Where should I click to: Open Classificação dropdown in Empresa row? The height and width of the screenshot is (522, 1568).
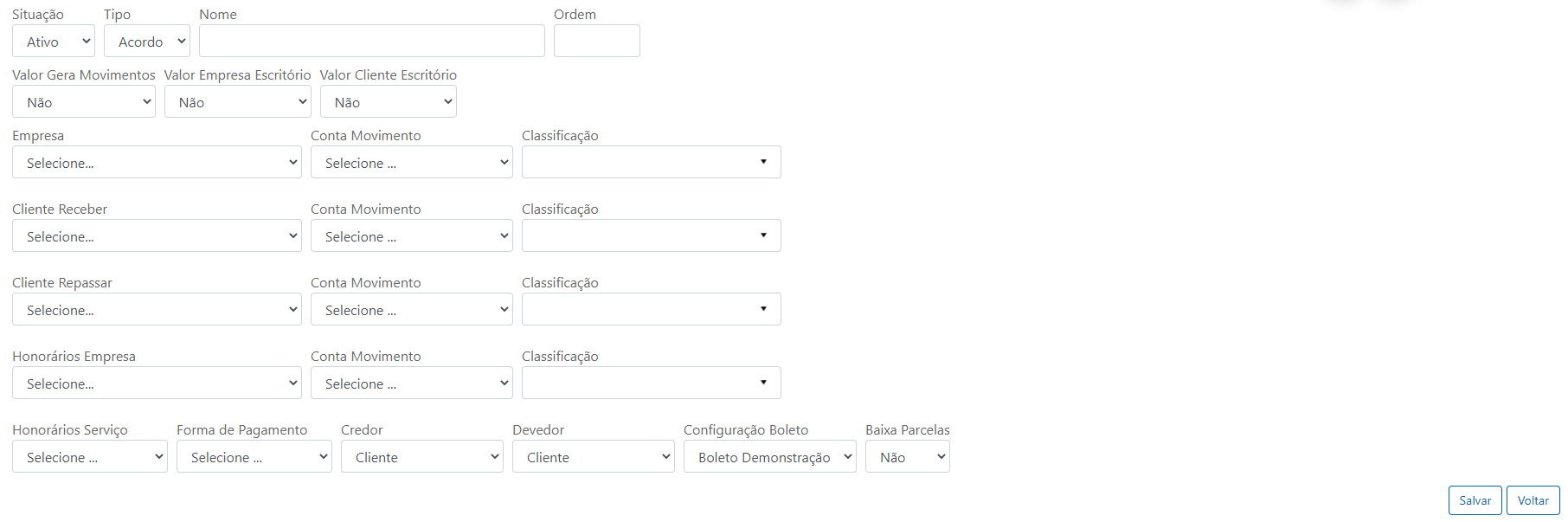point(651,163)
